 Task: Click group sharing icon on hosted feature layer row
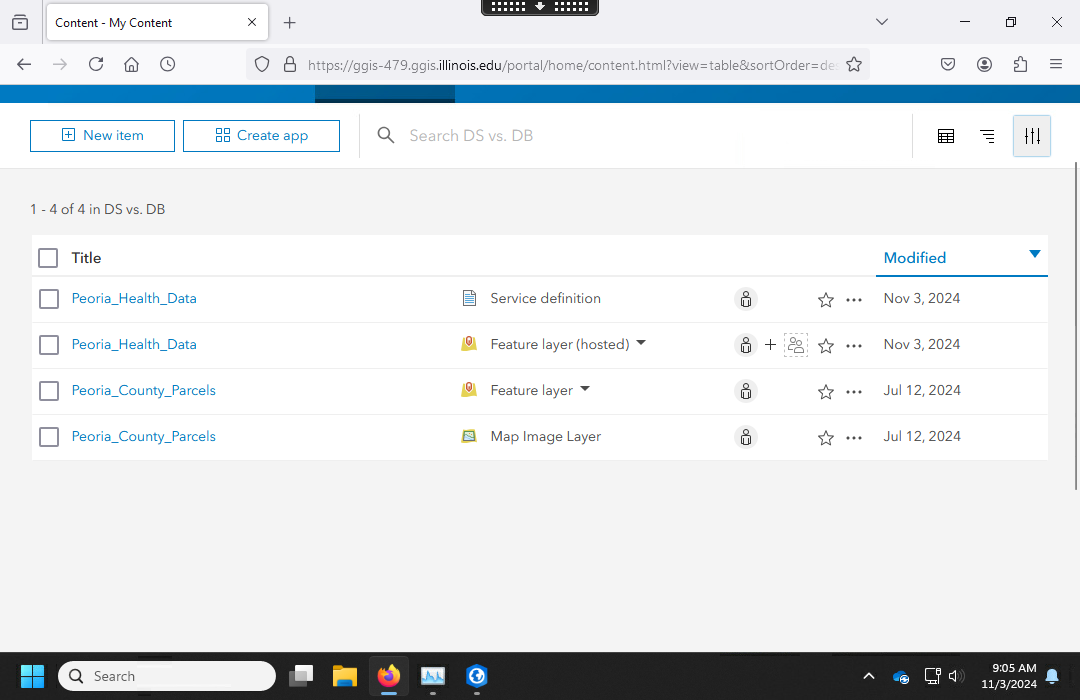[796, 345]
